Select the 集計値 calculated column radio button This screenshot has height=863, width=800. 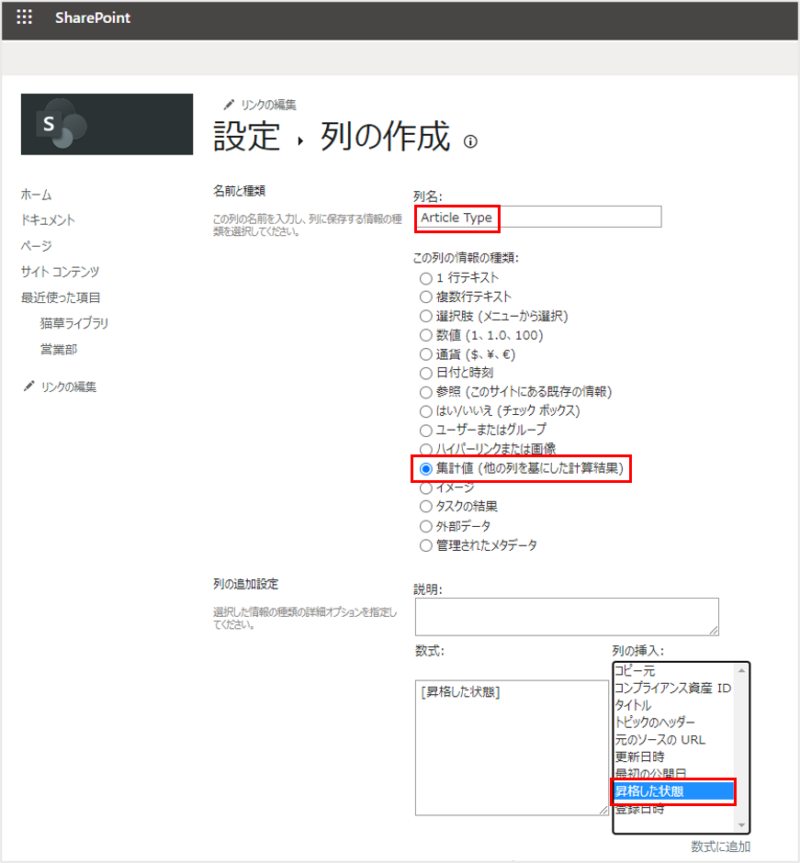pos(426,468)
